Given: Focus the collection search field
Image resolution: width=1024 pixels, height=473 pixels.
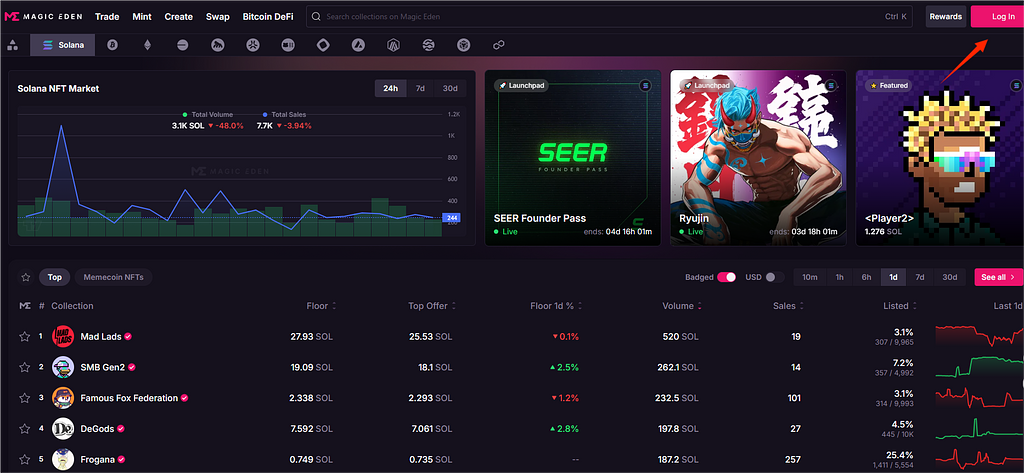Looking at the screenshot, I should click(600, 17).
